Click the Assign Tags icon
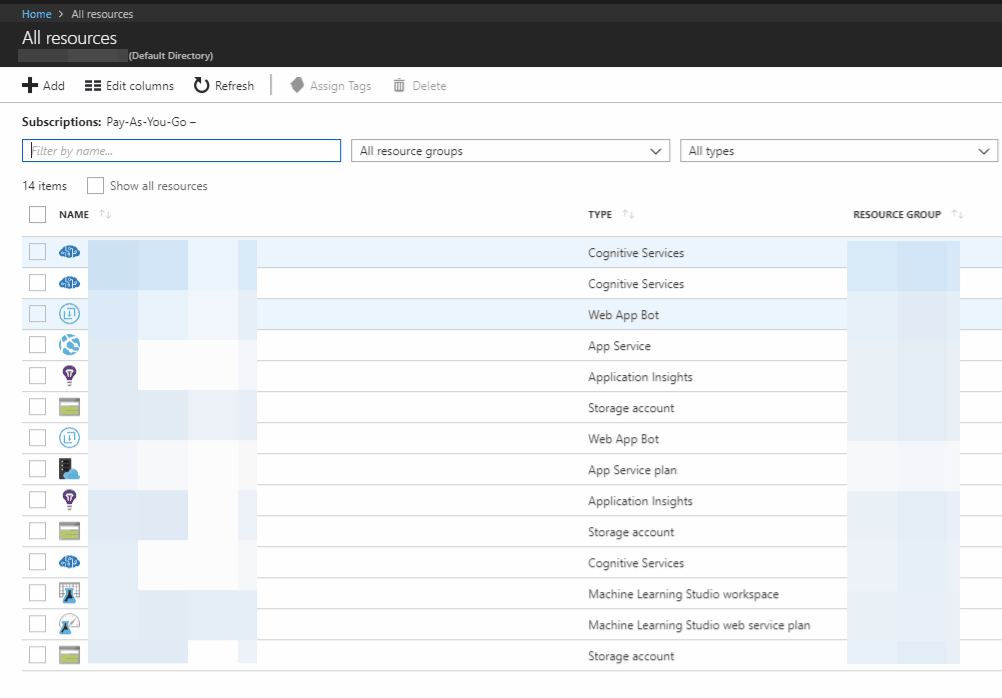Image resolution: width=1002 pixels, height=698 pixels. pos(297,86)
